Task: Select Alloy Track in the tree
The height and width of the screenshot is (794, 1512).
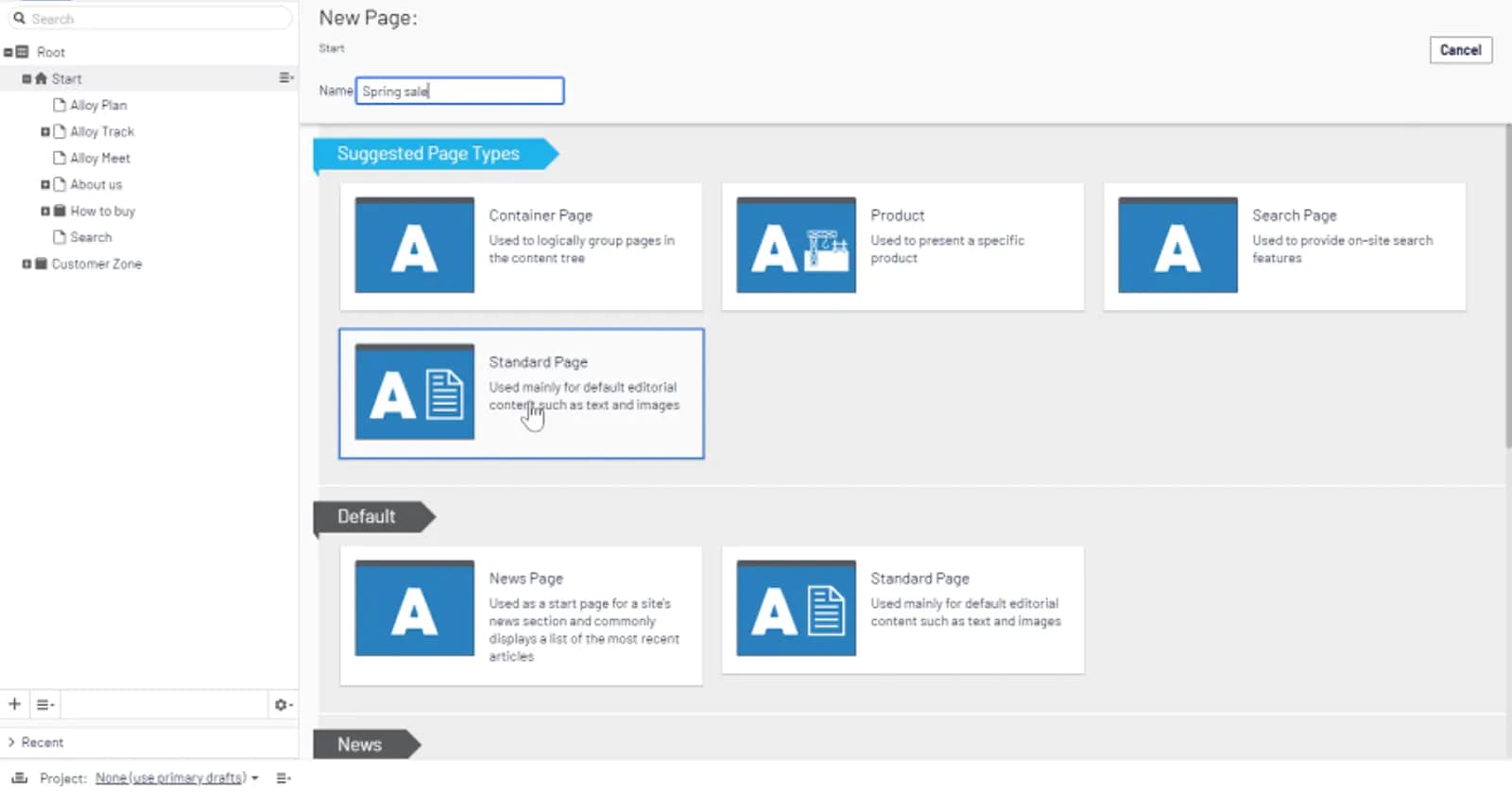Action: tap(102, 131)
